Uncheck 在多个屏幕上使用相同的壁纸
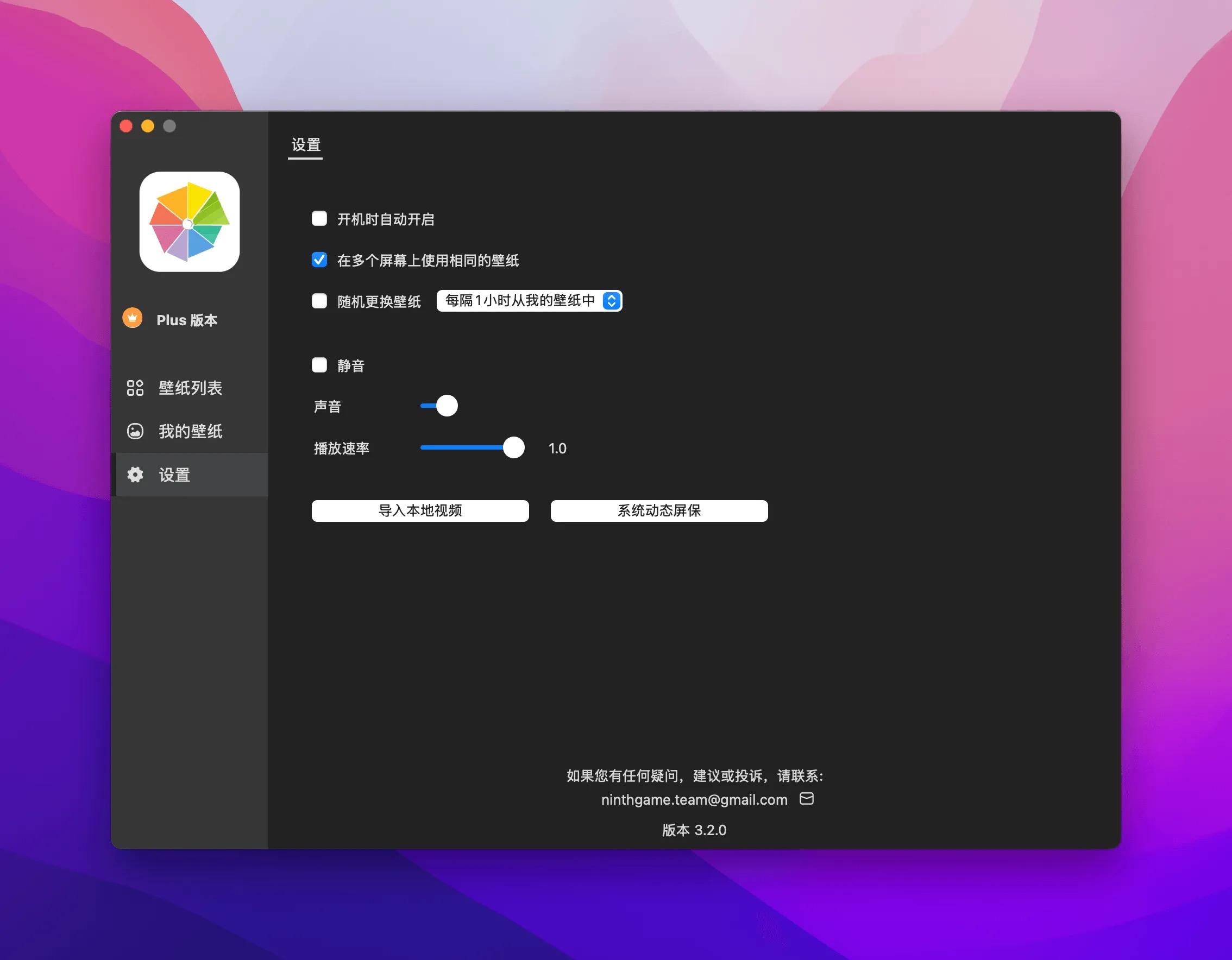Screen dimensions: 1232x960 (x=319, y=260)
